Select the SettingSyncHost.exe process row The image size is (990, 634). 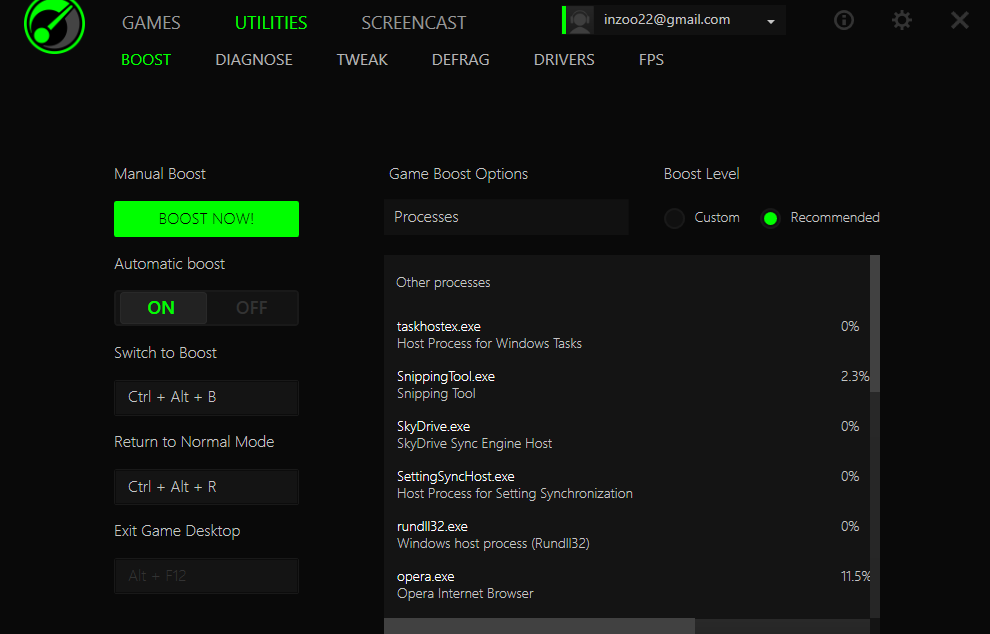pyautogui.click(x=627, y=484)
